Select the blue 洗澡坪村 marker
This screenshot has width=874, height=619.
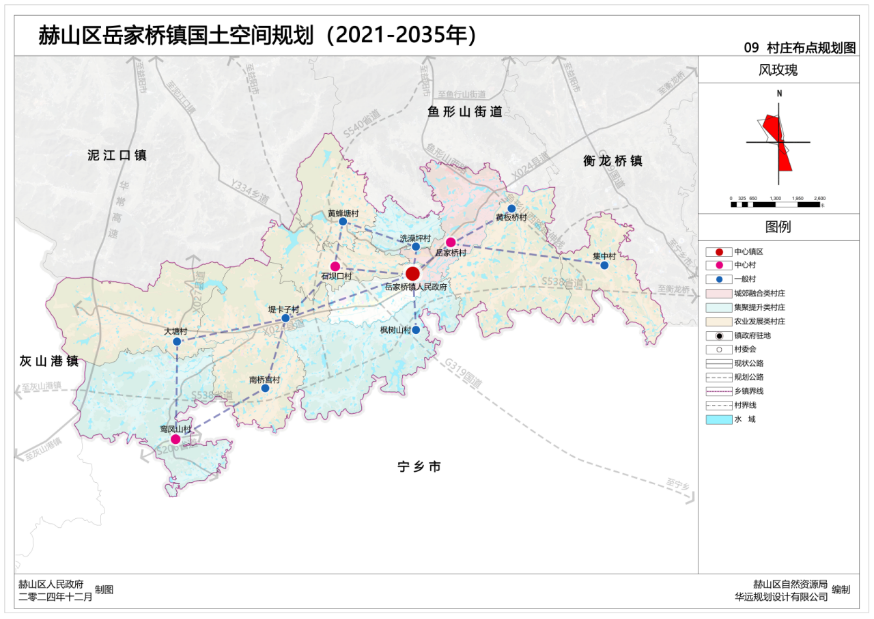pyautogui.click(x=416, y=247)
